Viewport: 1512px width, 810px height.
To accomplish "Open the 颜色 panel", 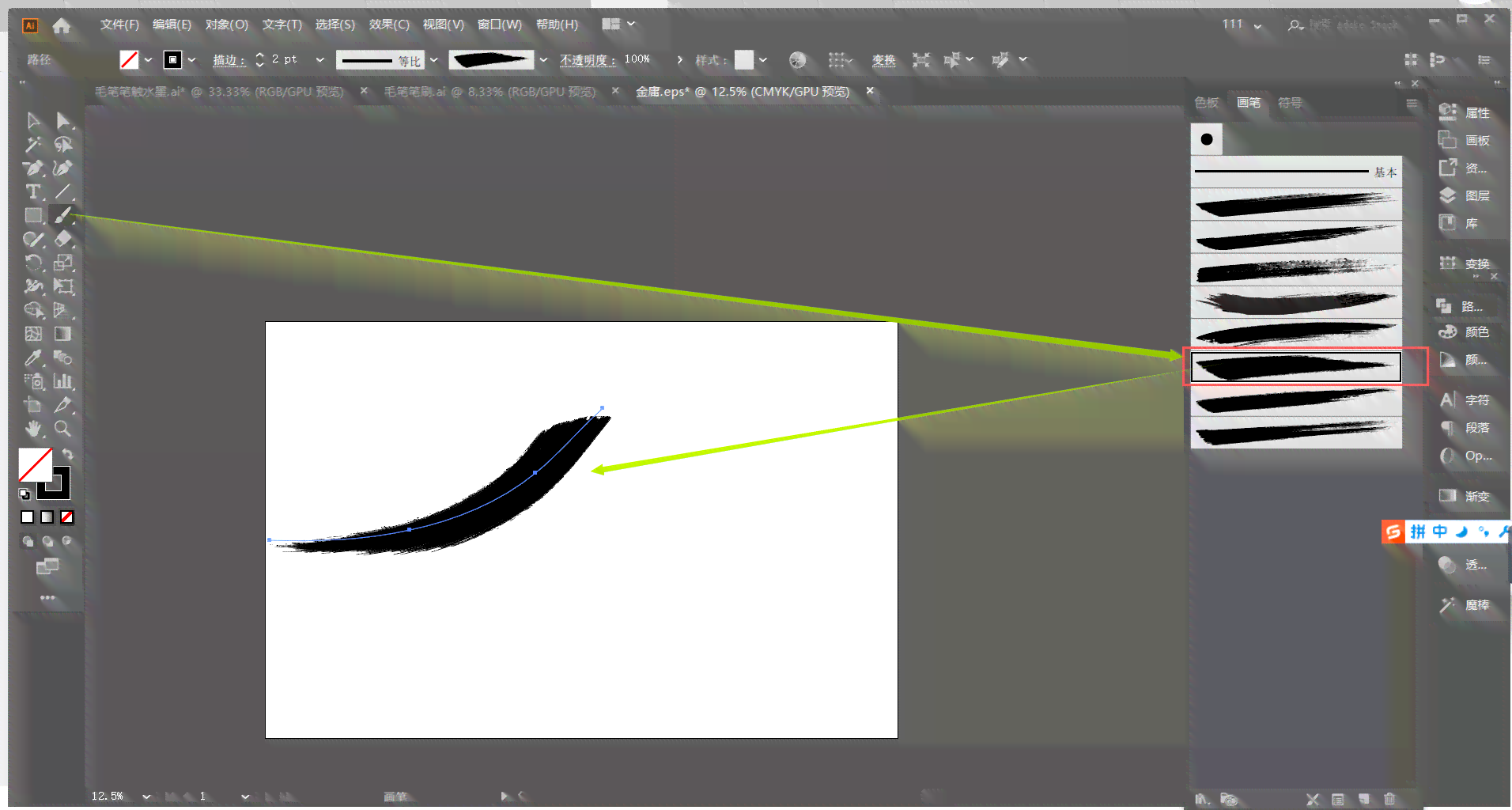I will point(1465,332).
